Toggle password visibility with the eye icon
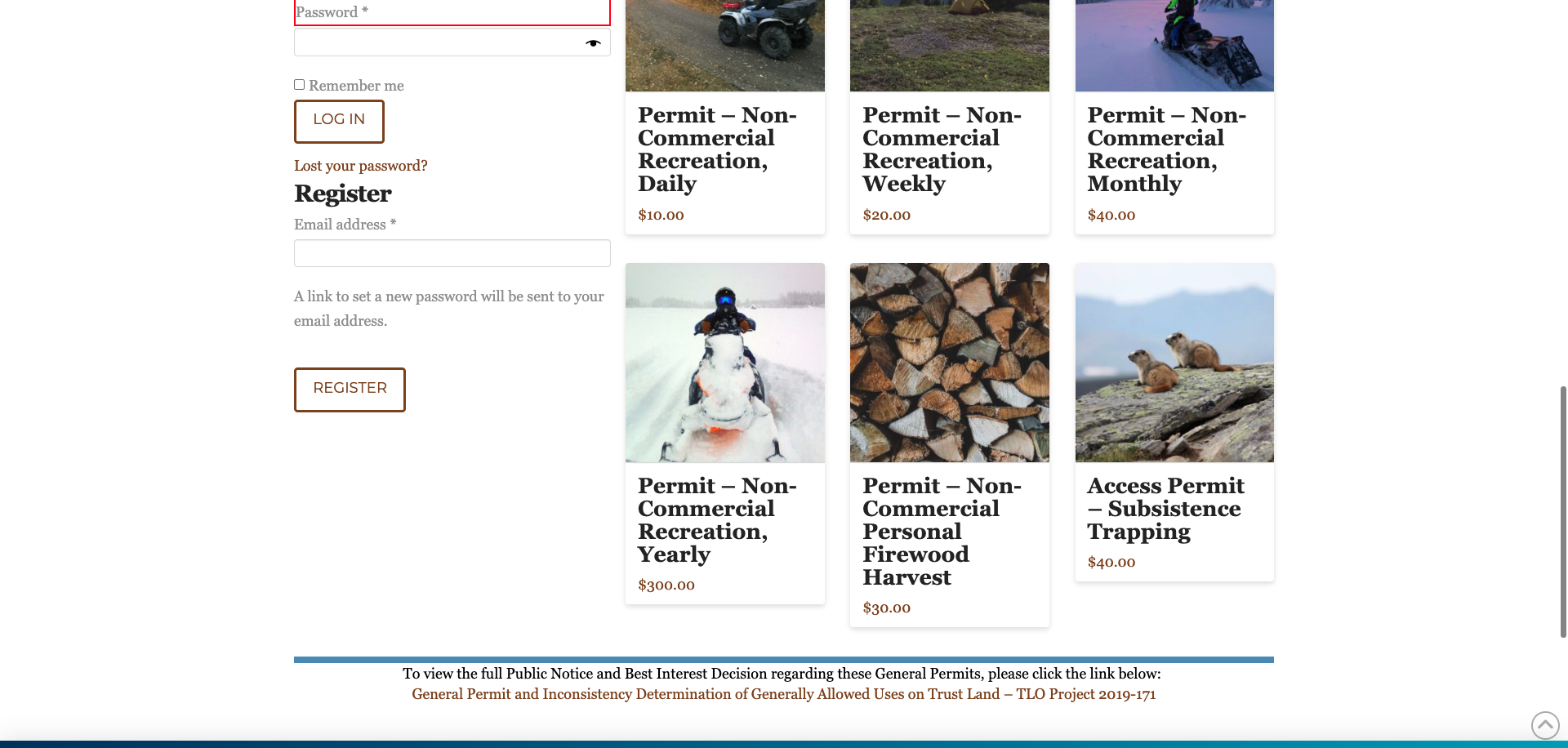 (x=591, y=42)
